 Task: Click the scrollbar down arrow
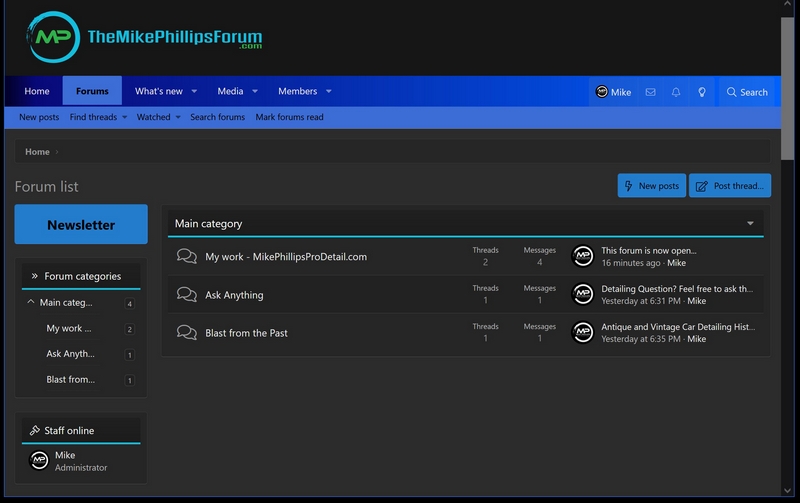[787, 490]
